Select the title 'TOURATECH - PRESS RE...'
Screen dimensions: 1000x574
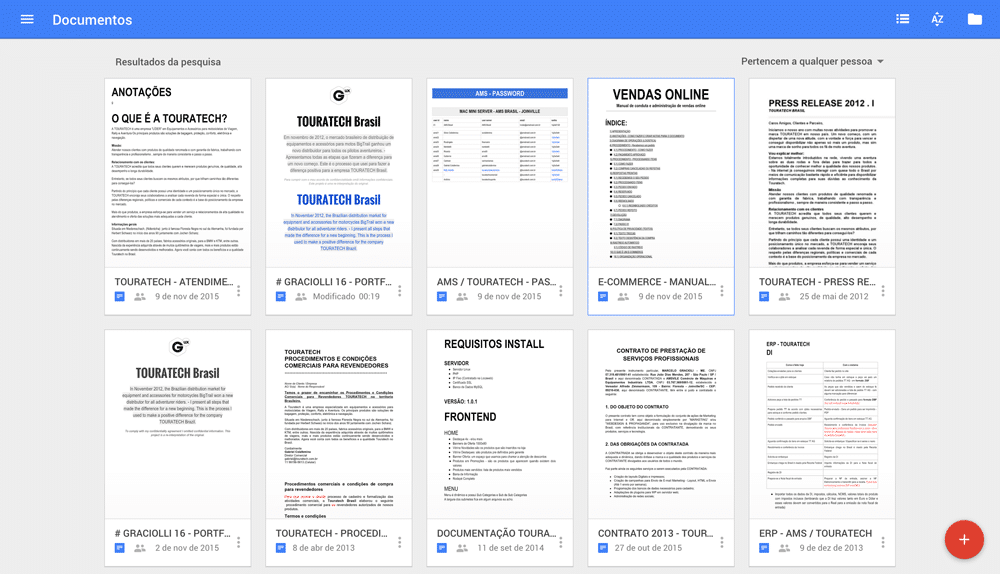[x=818, y=282]
